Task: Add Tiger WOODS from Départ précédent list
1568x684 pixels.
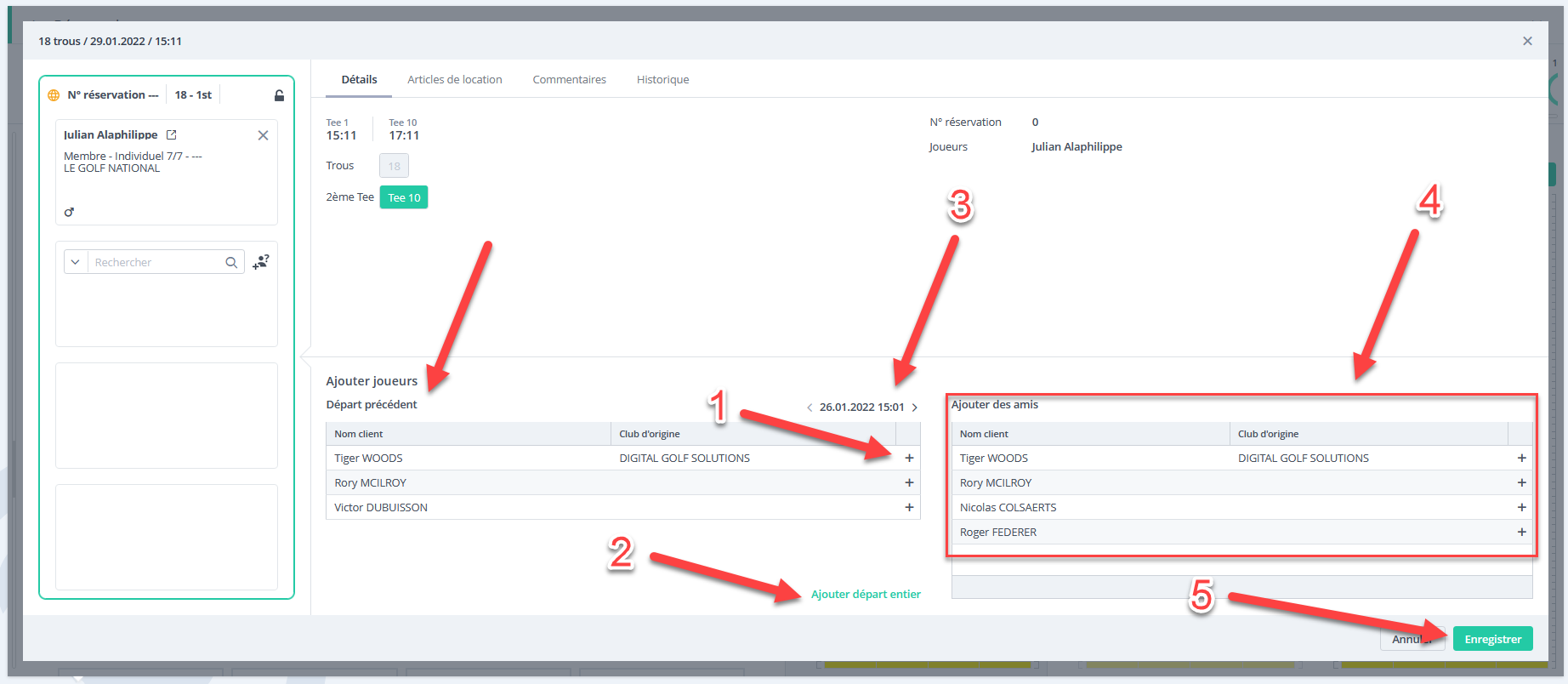Action: (909, 458)
